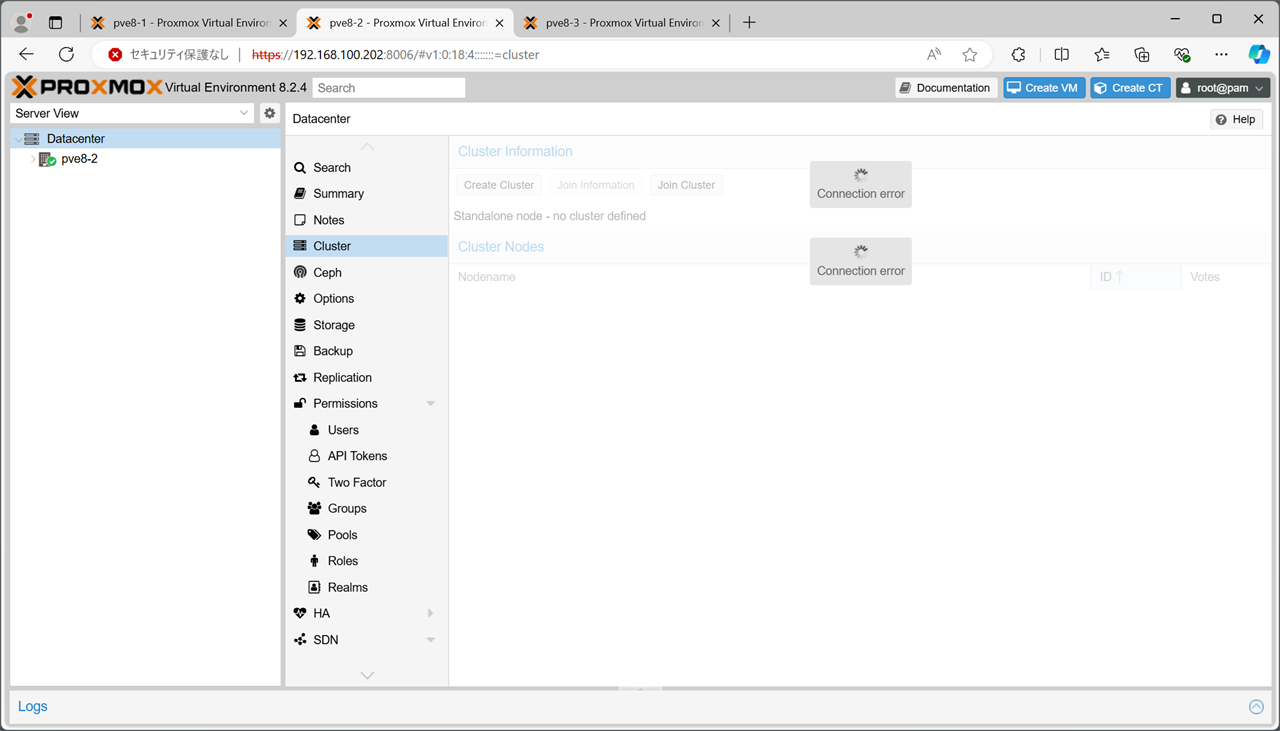
Task: Click the Join Cluster button
Action: click(685, 185)
